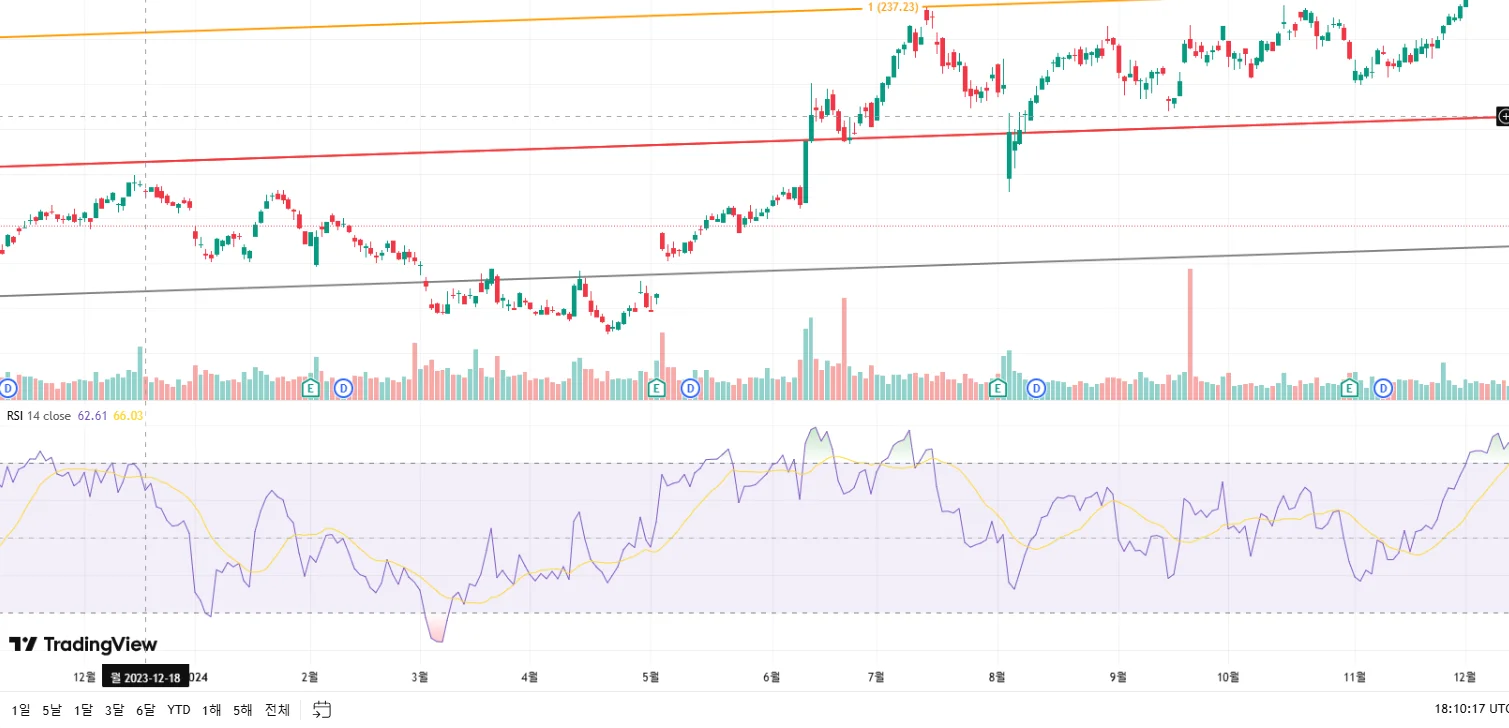Click the purple RSI value 62.61
Image resolution: width=1509 pixels, height=728 pixels.
coord(92,415)
